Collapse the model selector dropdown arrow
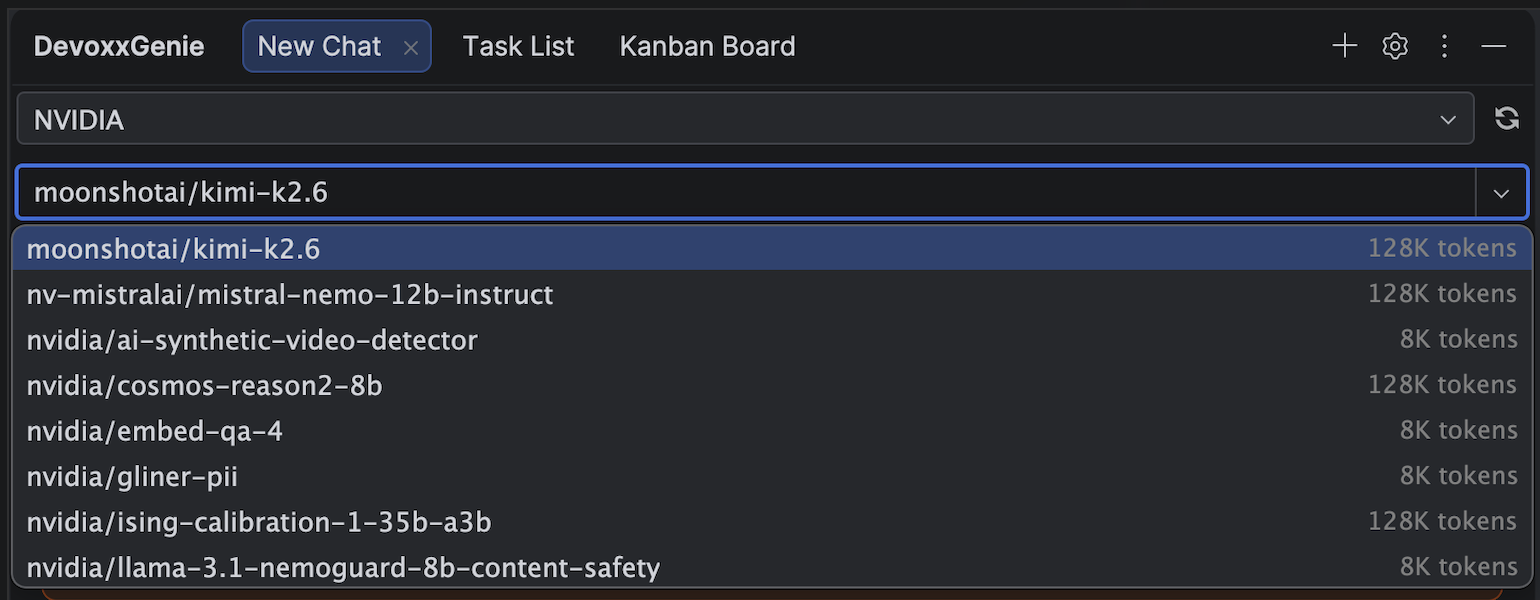Screen dimensions: 1540x600 pos(1501,193)
